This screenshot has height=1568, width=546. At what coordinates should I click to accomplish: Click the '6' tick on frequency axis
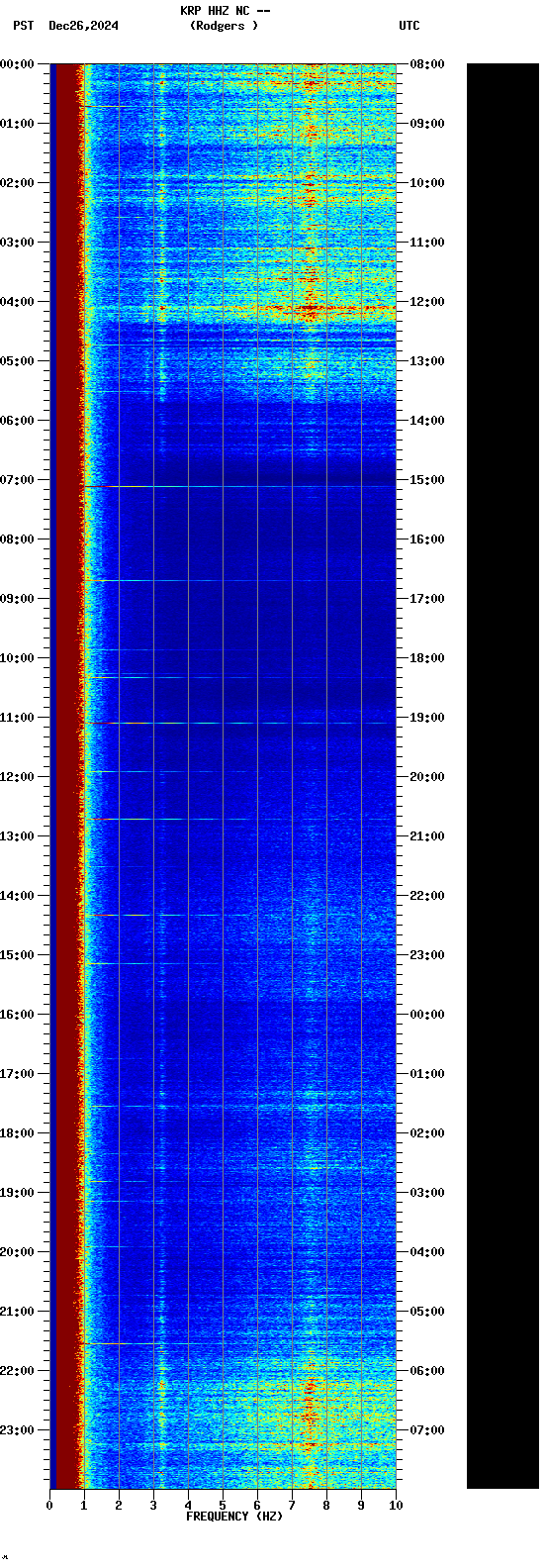tap(257, 1506)
